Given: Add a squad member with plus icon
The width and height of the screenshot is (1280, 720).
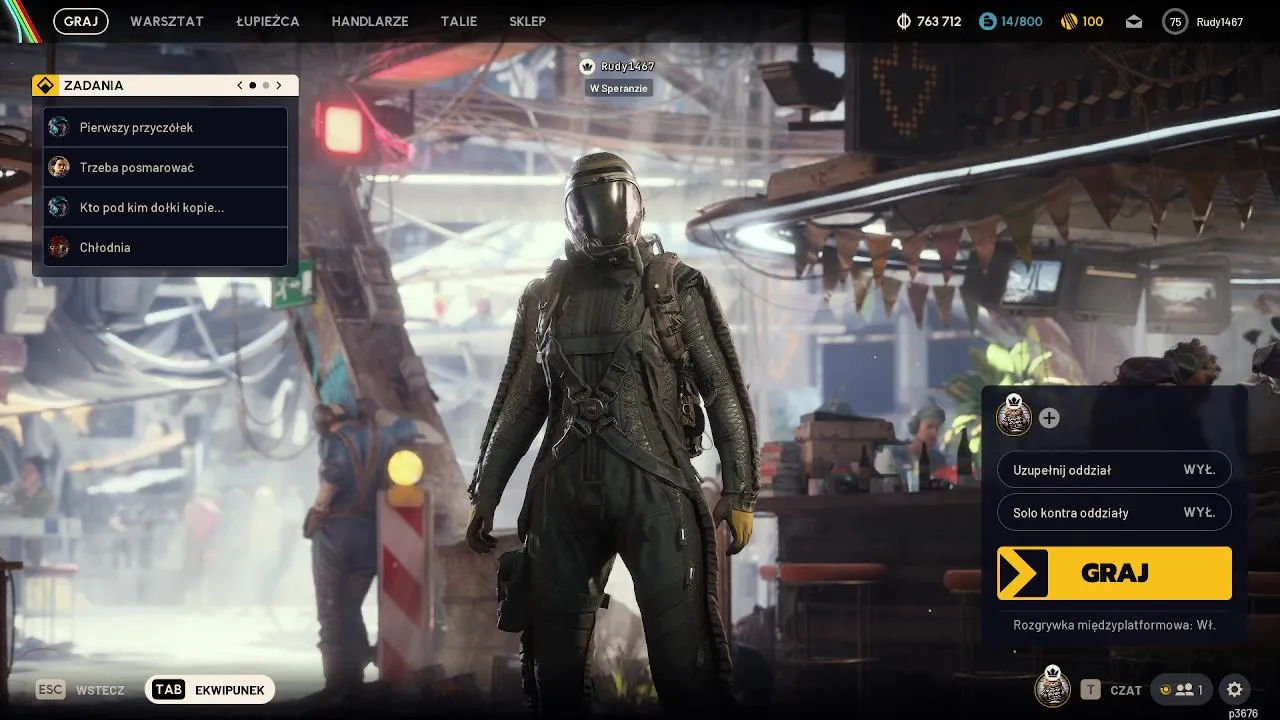Looking at the screenshot, I should (1049, 418).
